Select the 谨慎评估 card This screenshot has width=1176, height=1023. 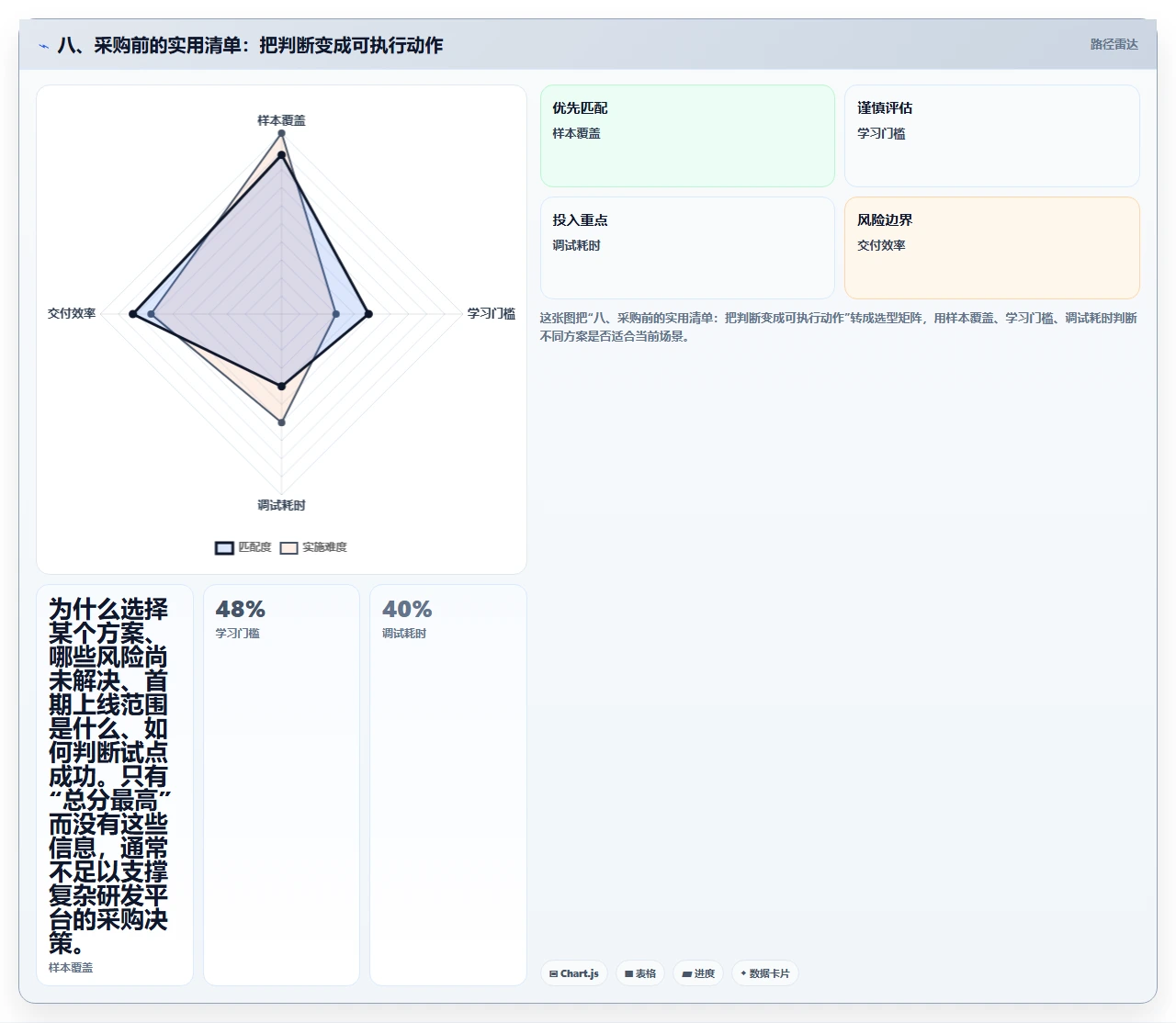pyautogui.click(x=992, y=136)
